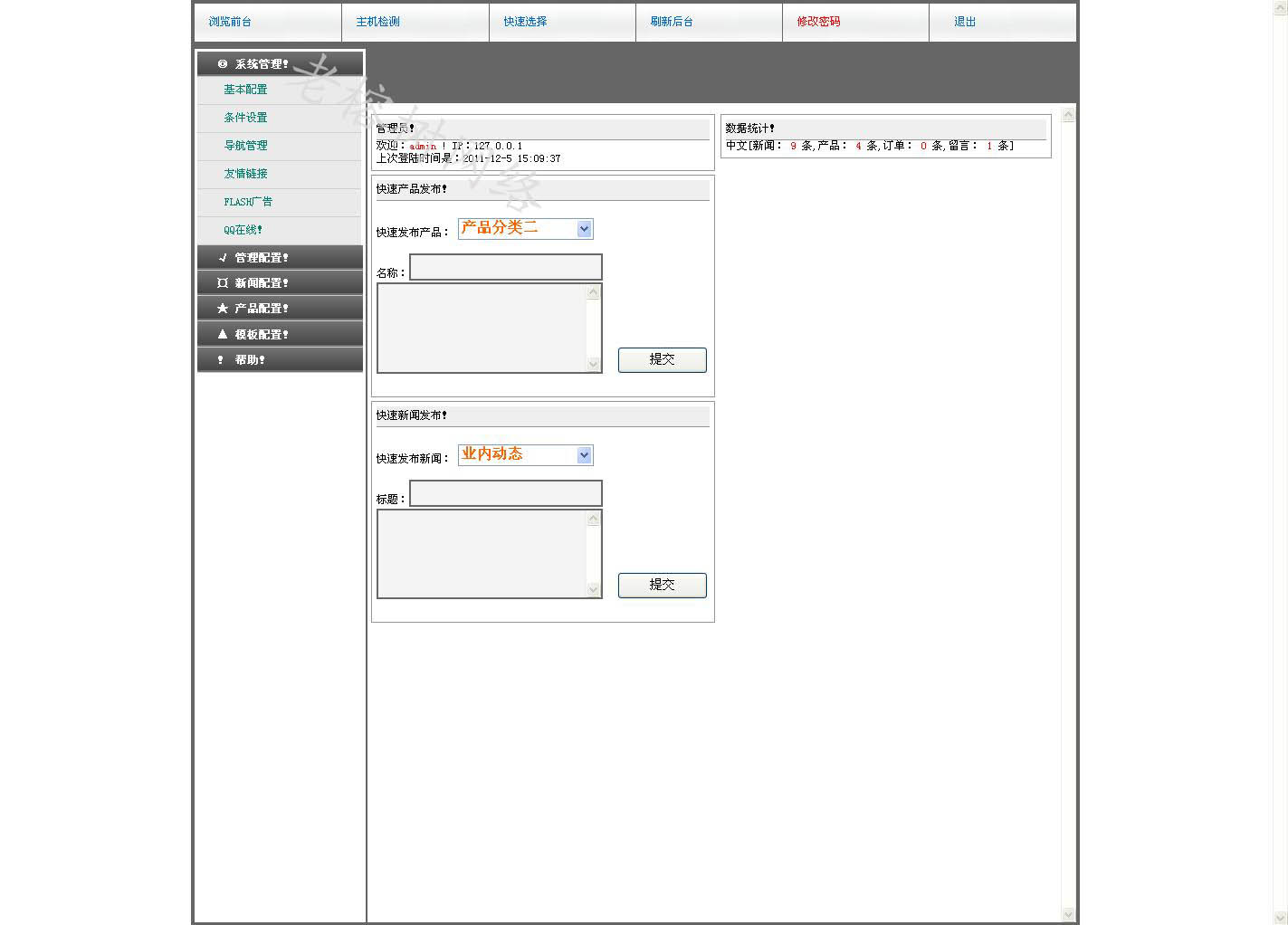
Task: Open FLASH广告 link in sidebar
Action: pyautogui.click(x=248, y=202)
